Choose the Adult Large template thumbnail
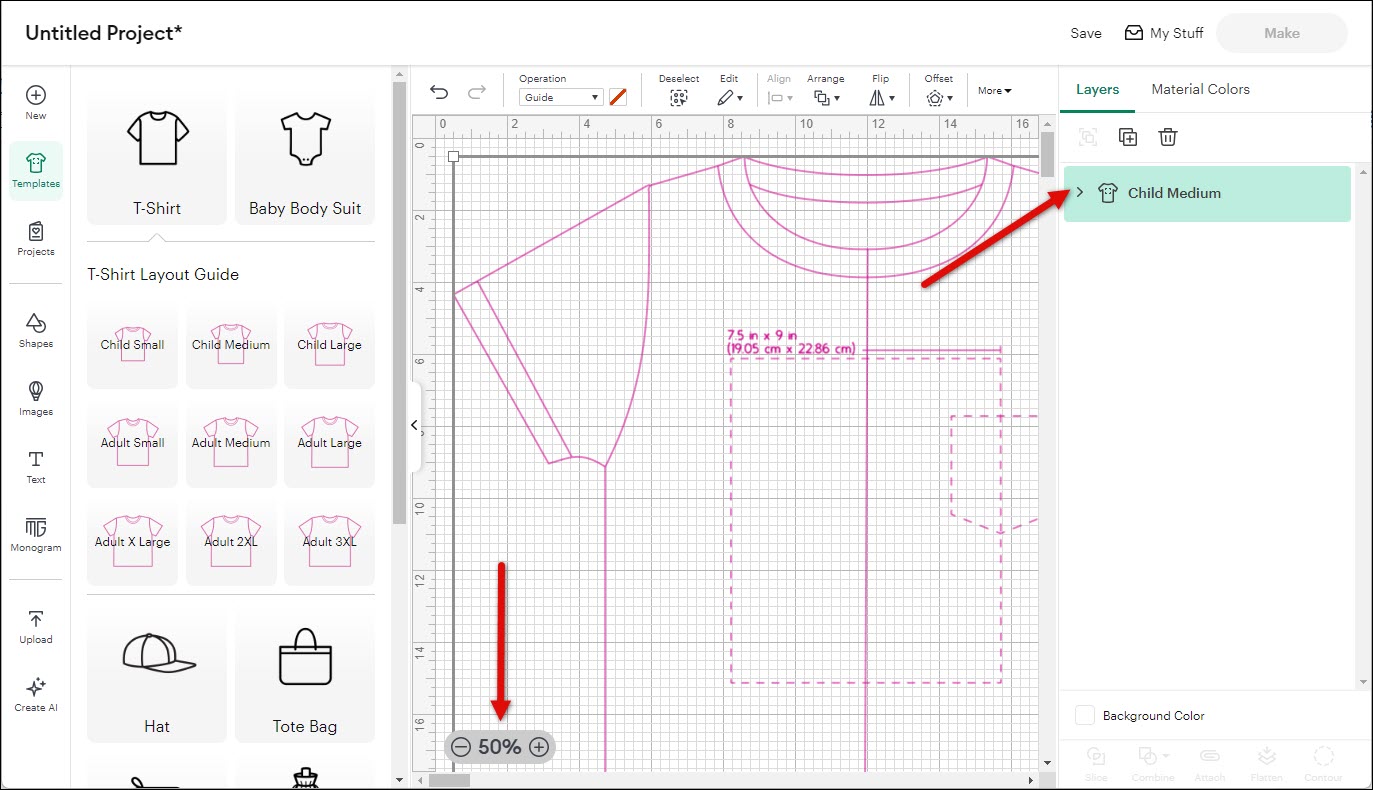Viewport: 1373px width, 790px height. click(x=330, y=441)
